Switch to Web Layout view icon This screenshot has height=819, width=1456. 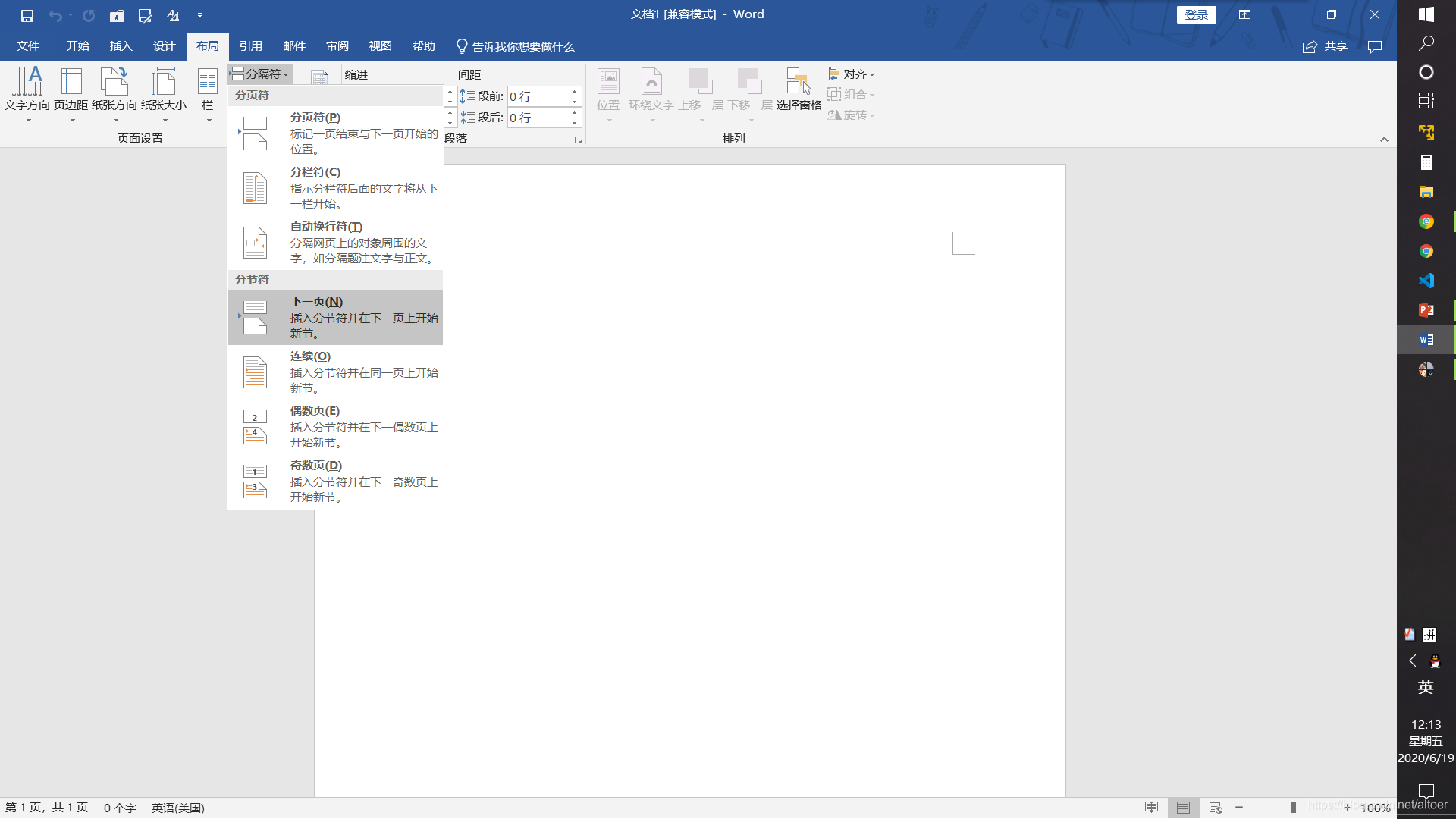pos(1215,808)
